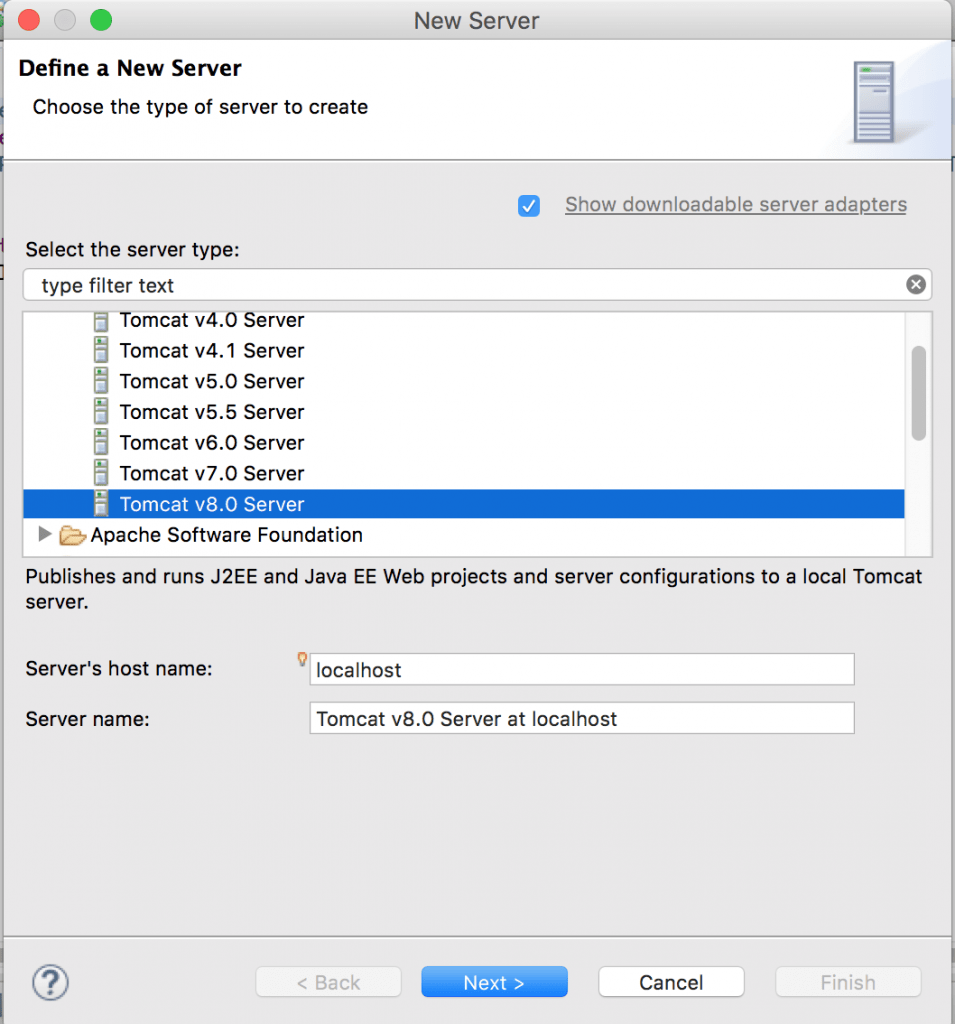Click the folder icon beside Apache Software Foundation
The image size is (955, 1024).
click(72, 535)
